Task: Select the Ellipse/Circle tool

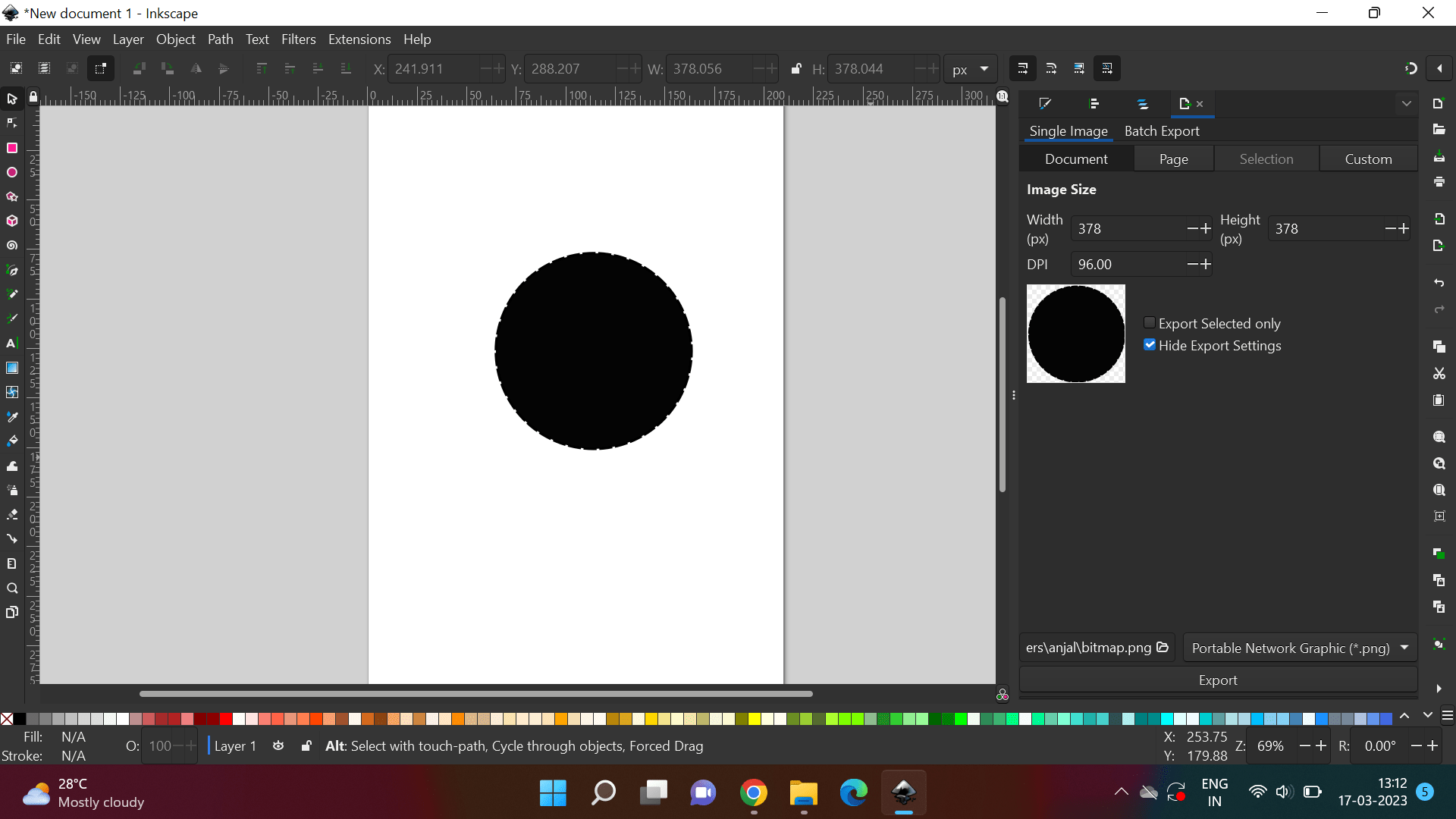Action: (12, 173)
